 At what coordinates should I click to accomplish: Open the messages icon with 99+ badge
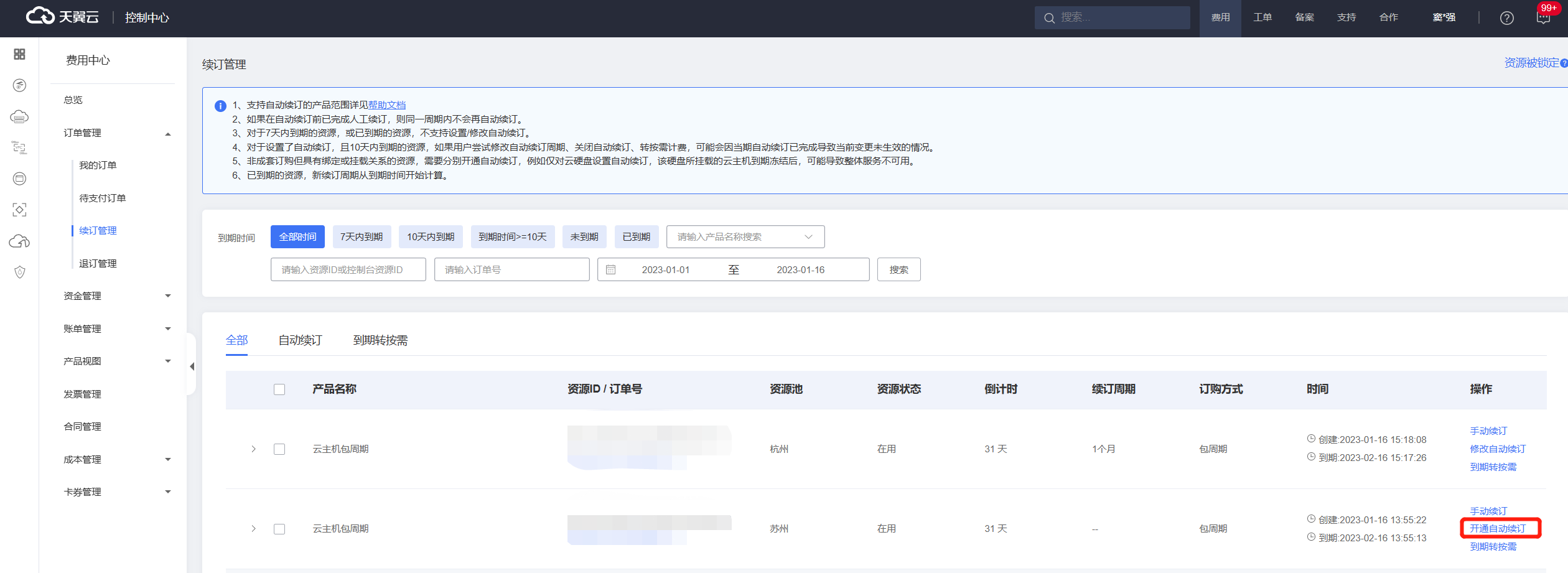click(x=1543, y=17)
